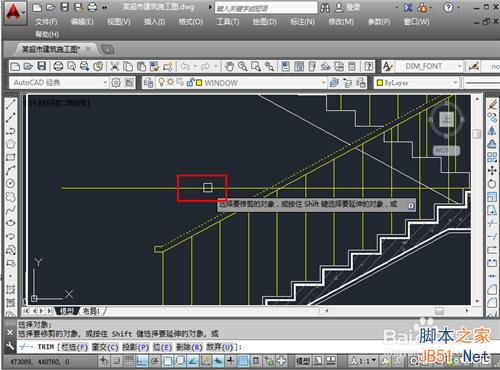Toggle Grid display in status bar

coord(129,361)
